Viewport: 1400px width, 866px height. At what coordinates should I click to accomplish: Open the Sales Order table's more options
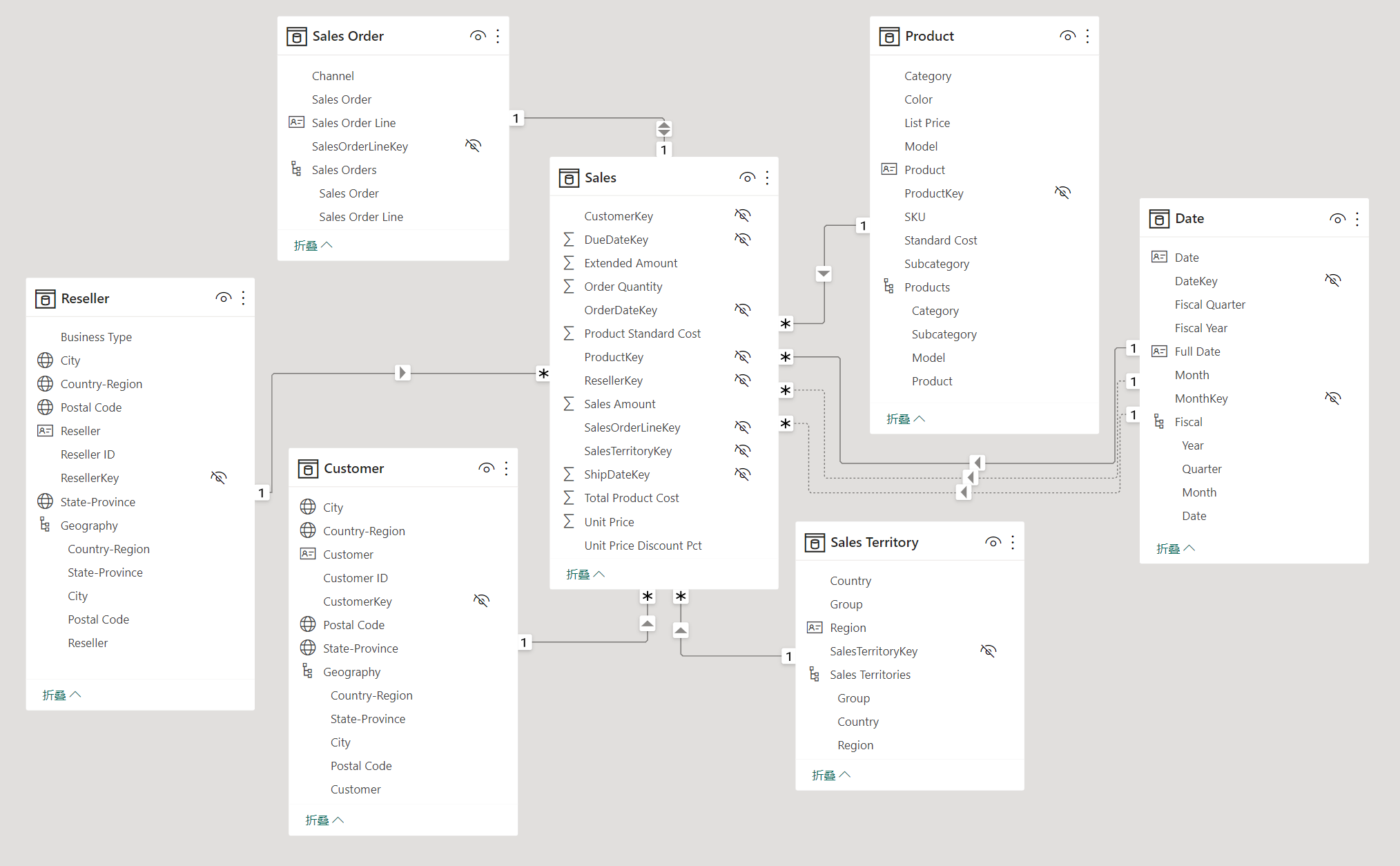pyautogui.click(x=498, y=36)
